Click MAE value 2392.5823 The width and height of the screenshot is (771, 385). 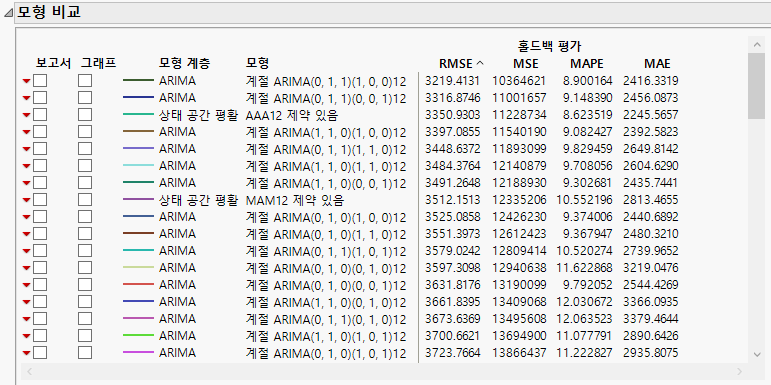(x=651, y=132)
